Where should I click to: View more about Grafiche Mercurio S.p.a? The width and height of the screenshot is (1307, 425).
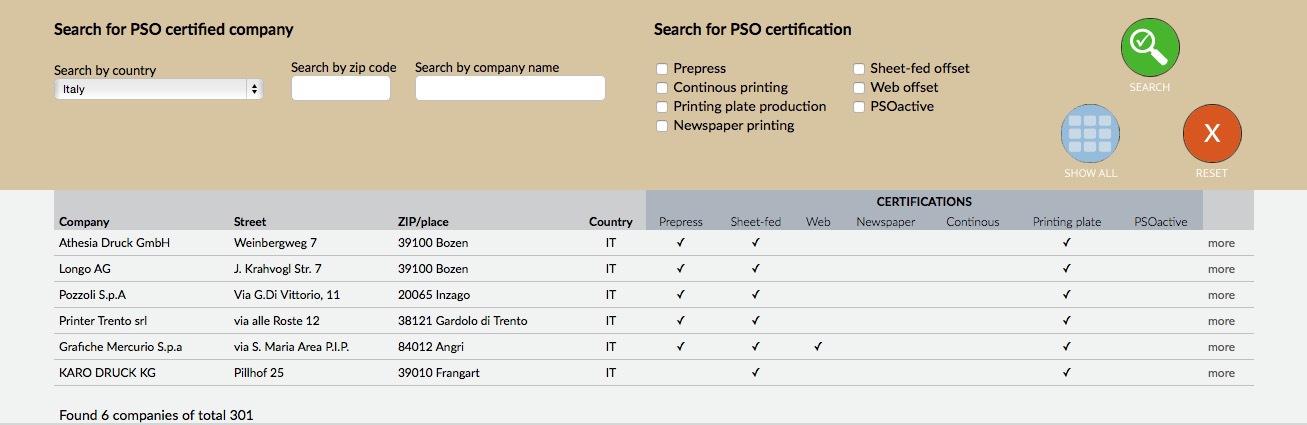point(1221,347)
